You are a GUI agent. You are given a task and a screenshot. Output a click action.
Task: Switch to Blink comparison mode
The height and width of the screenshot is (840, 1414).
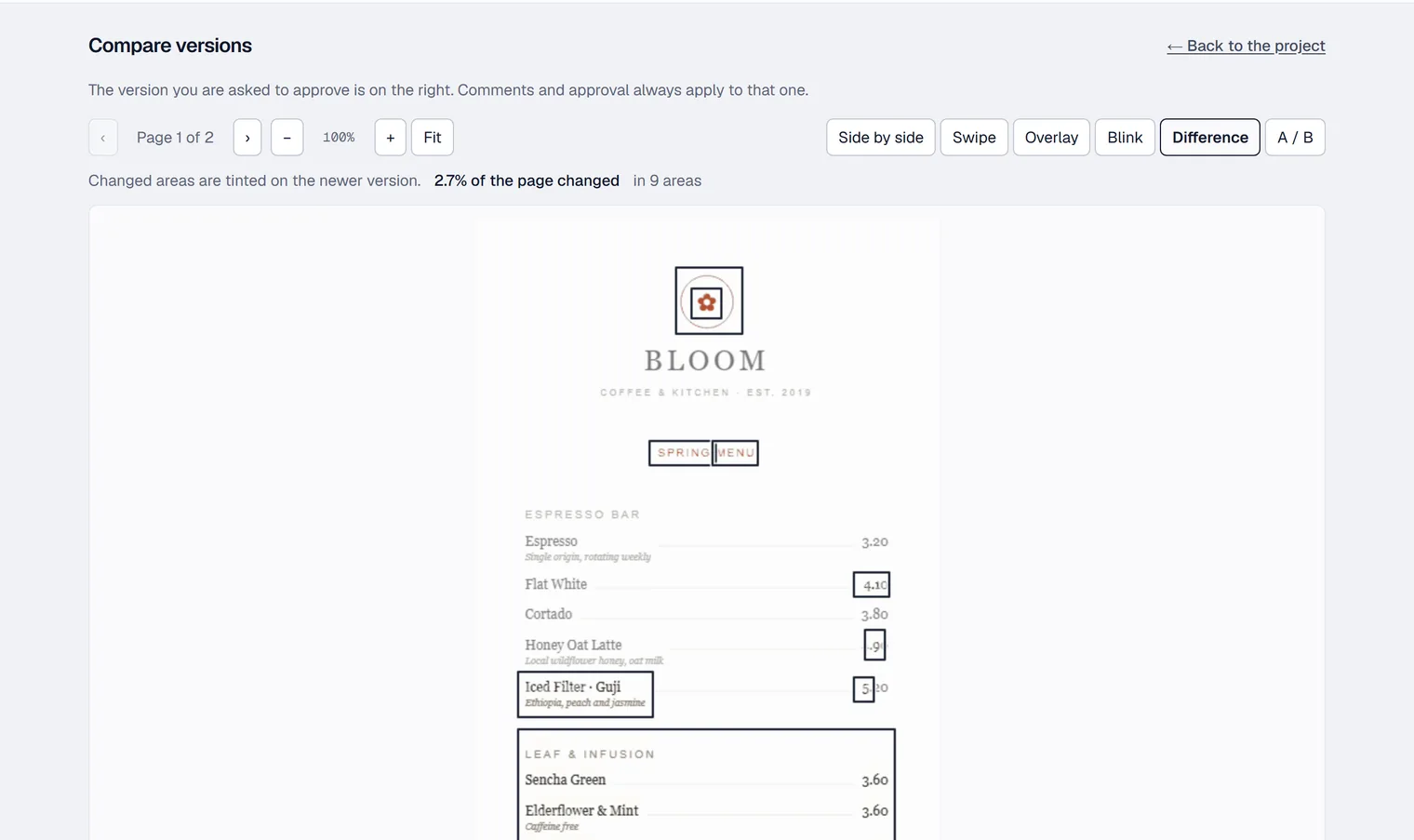[x=1125, y=138]
